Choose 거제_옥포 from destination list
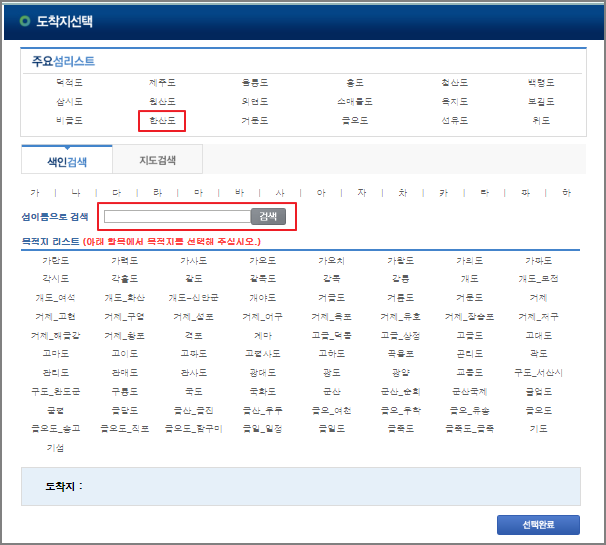 tap(332, 317)
